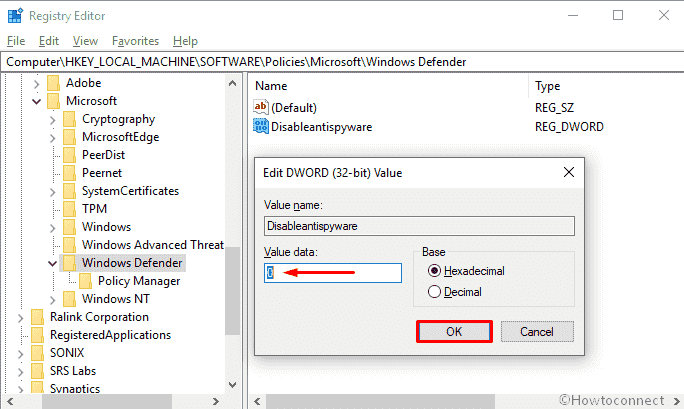
Task: Select the RegisteredApplications tree item
Action: pos(110,335)
